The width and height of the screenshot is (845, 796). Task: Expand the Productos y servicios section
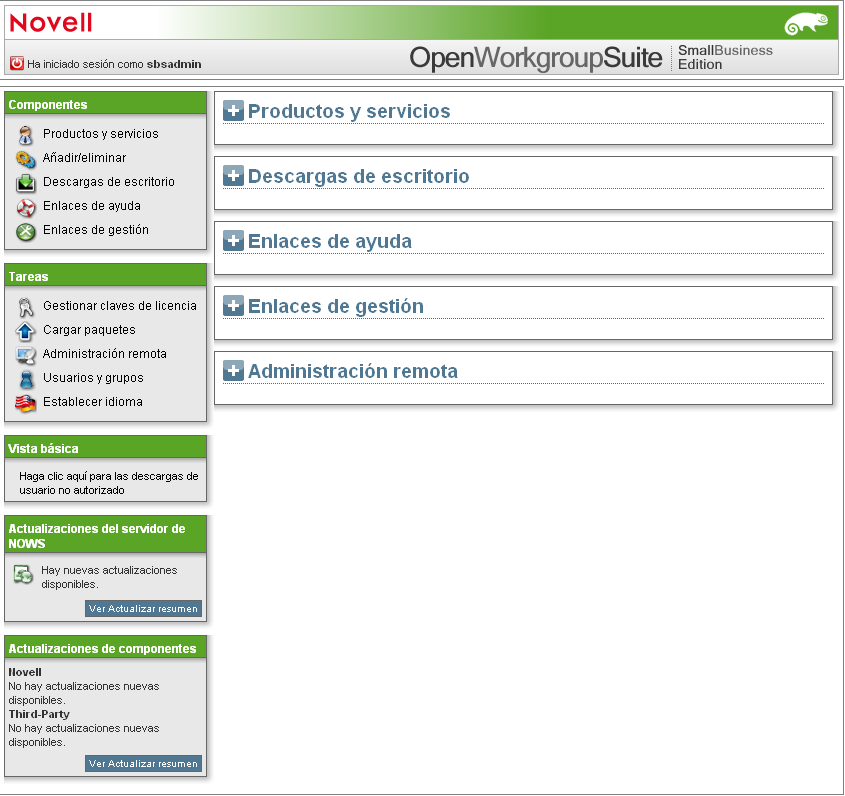[233, 111]
